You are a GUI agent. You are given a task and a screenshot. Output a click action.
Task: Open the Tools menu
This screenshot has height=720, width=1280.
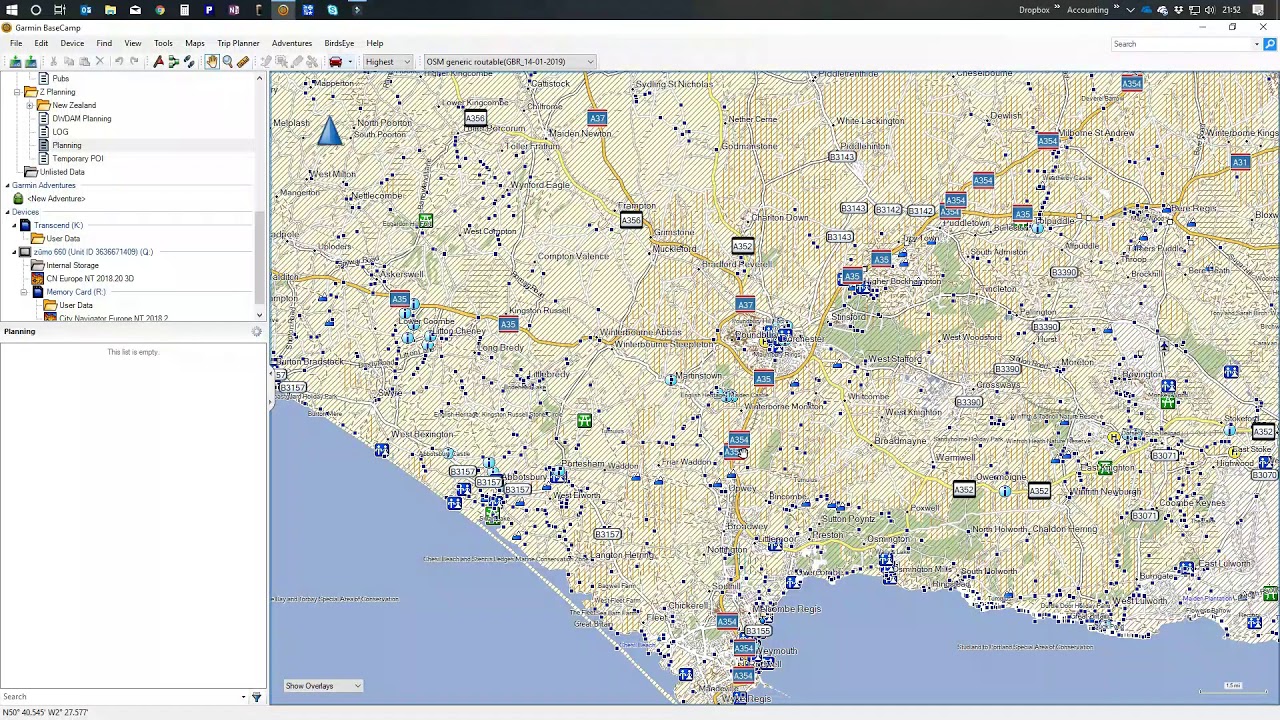[163, 43]
